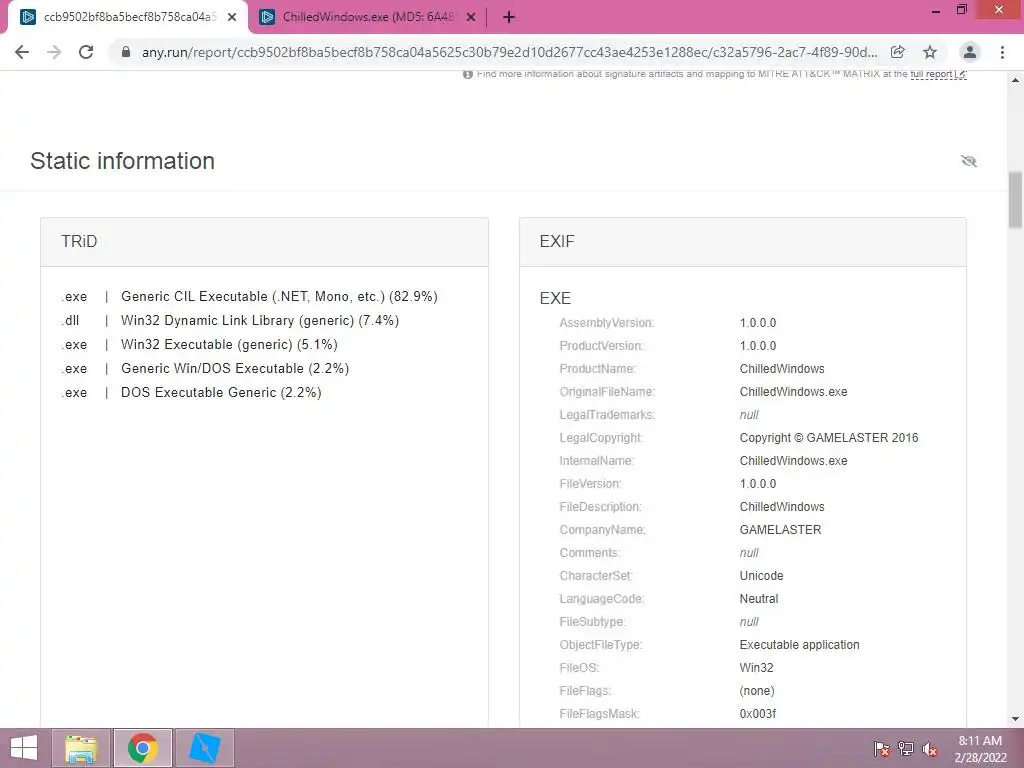Open a new browser tab
Image resolution: width=1024 pixels, height=768 pixels.
[509, 17]
